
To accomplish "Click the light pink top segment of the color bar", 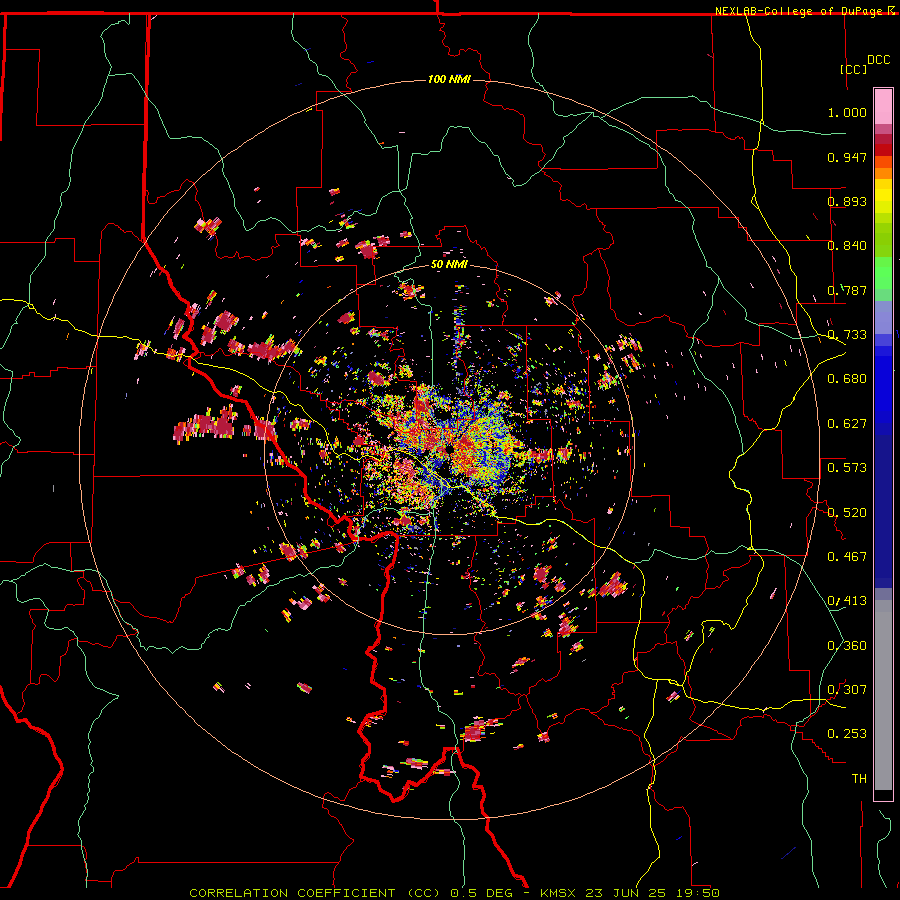I will (883, 107).
